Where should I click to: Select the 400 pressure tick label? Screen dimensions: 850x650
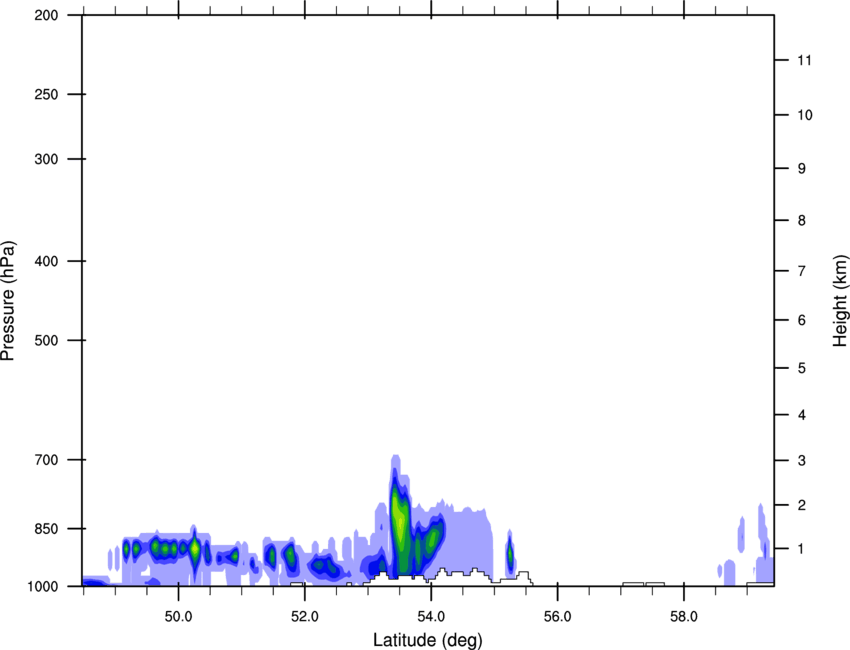click(46, 261)
